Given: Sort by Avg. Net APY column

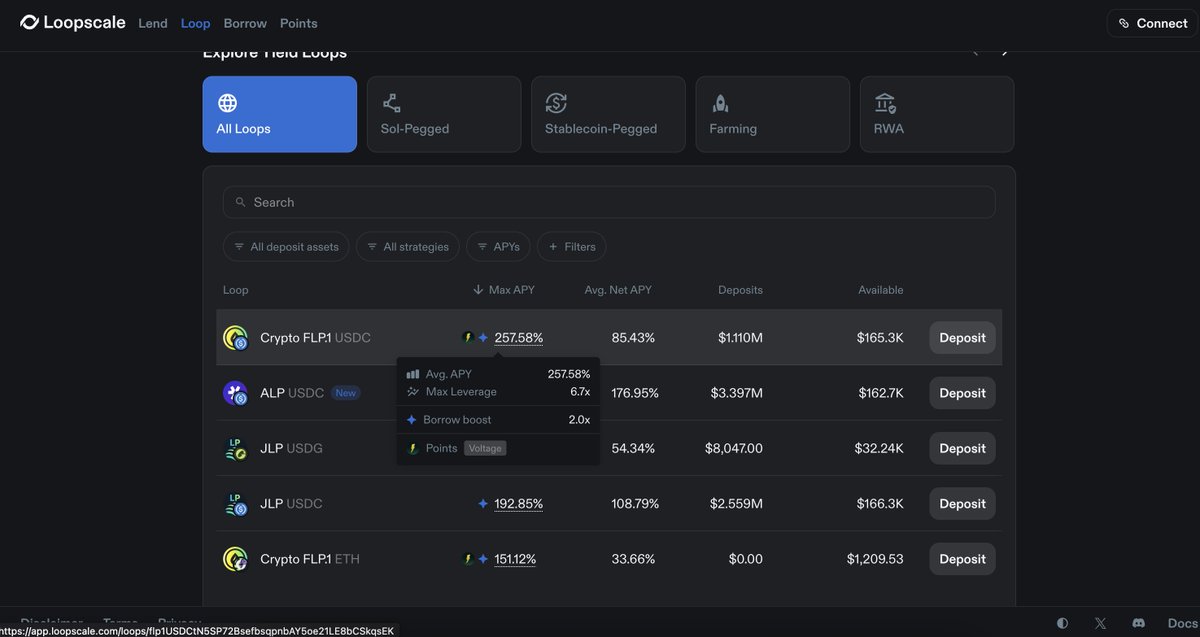Looking at the screenshot, I should 618,290.
